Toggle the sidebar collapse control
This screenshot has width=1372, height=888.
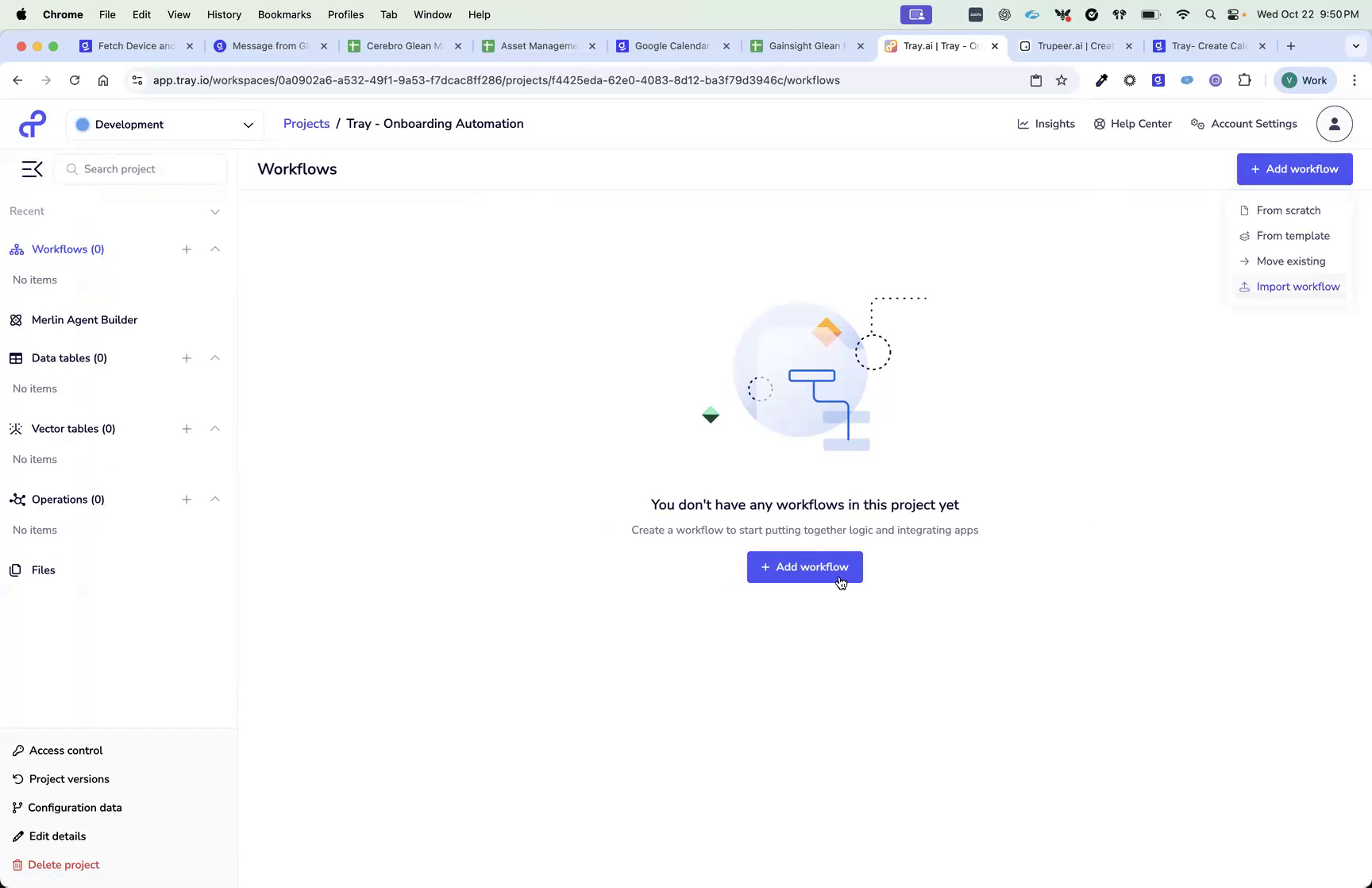tap(32, 169)
